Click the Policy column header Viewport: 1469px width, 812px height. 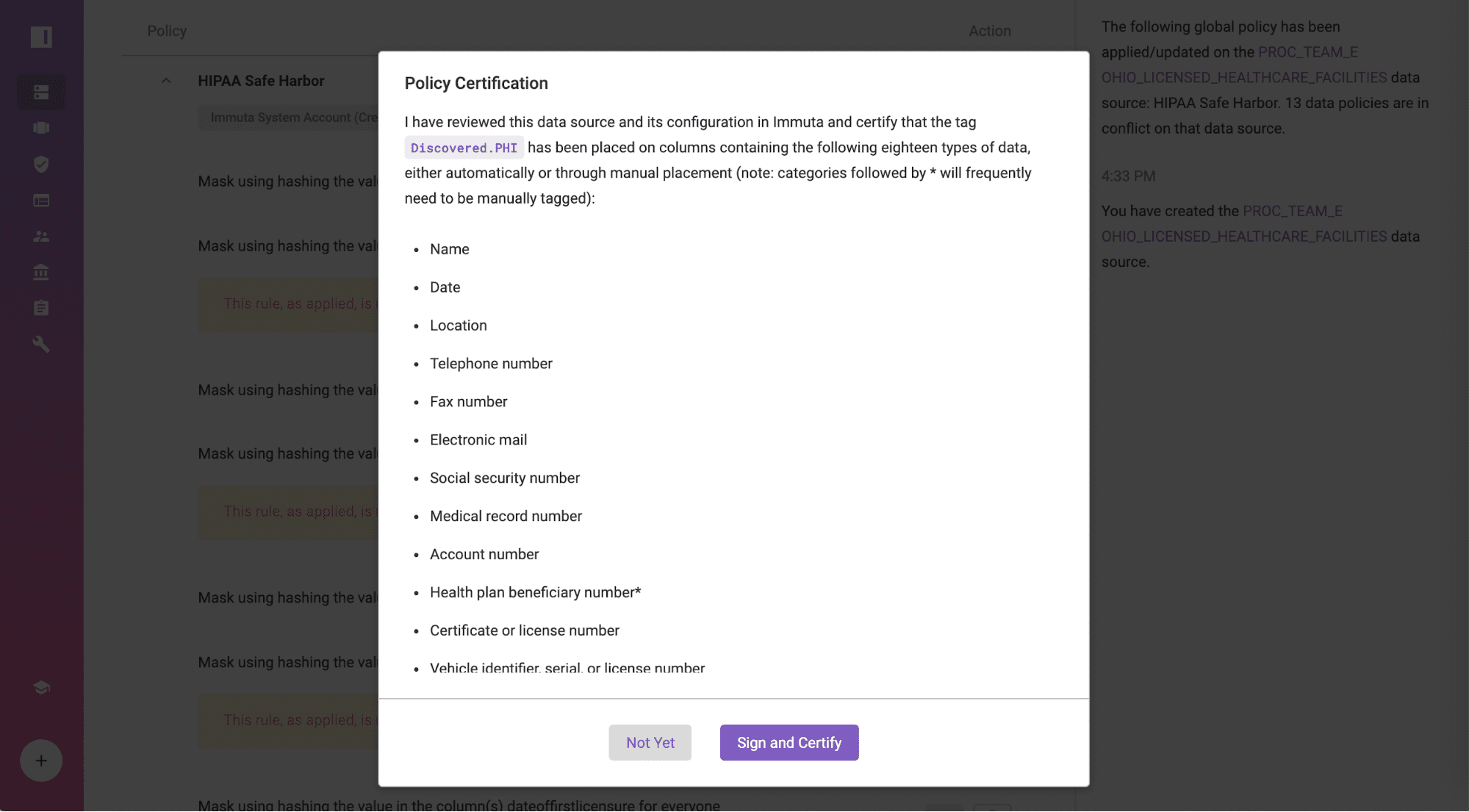(167, 31)
